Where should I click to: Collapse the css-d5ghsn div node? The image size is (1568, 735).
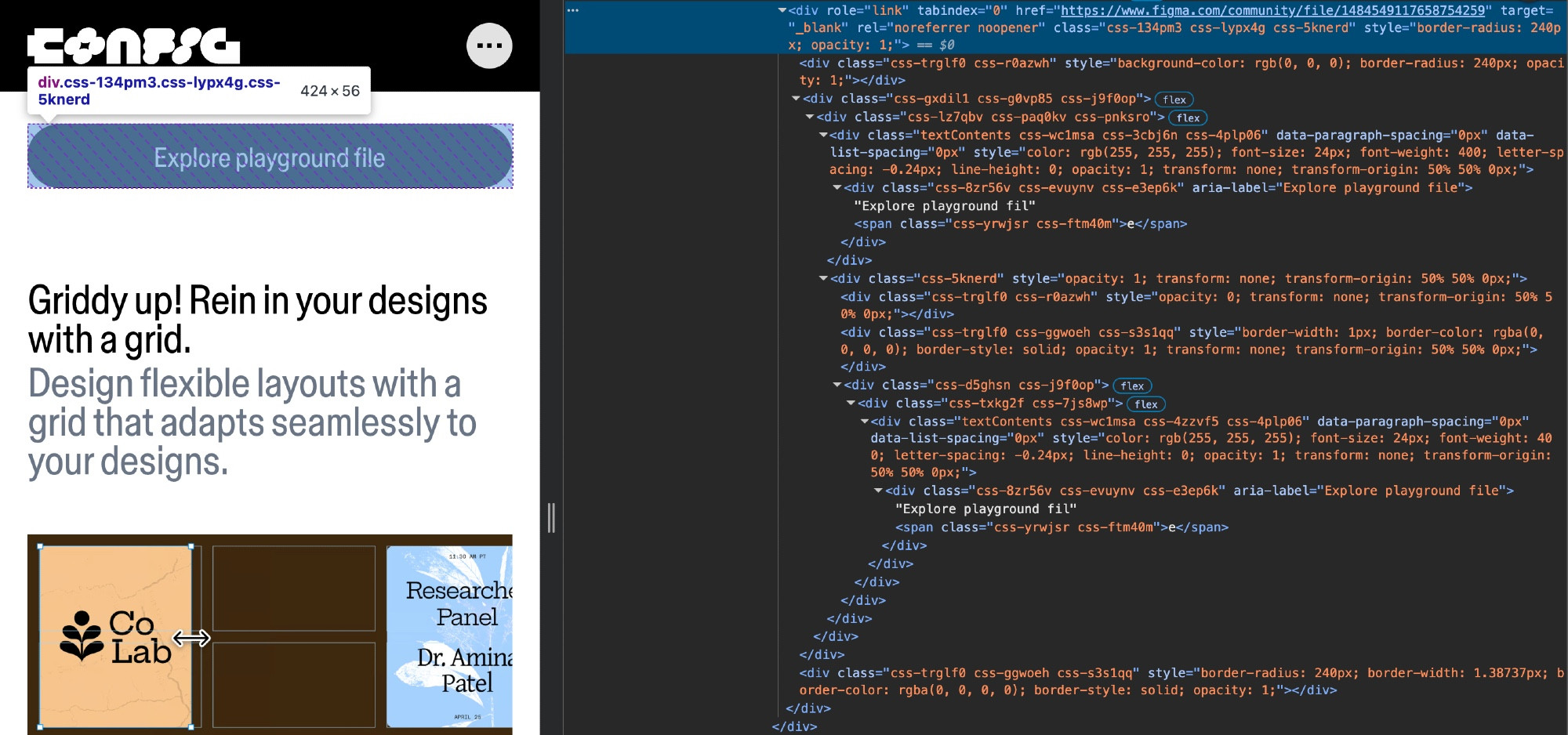click(837, 386)
